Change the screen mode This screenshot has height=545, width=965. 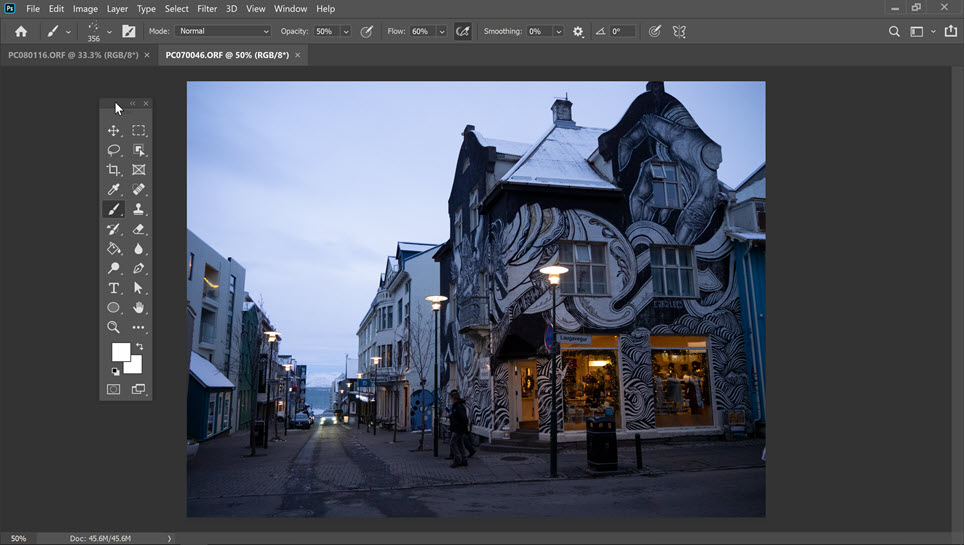coord(138,389)
